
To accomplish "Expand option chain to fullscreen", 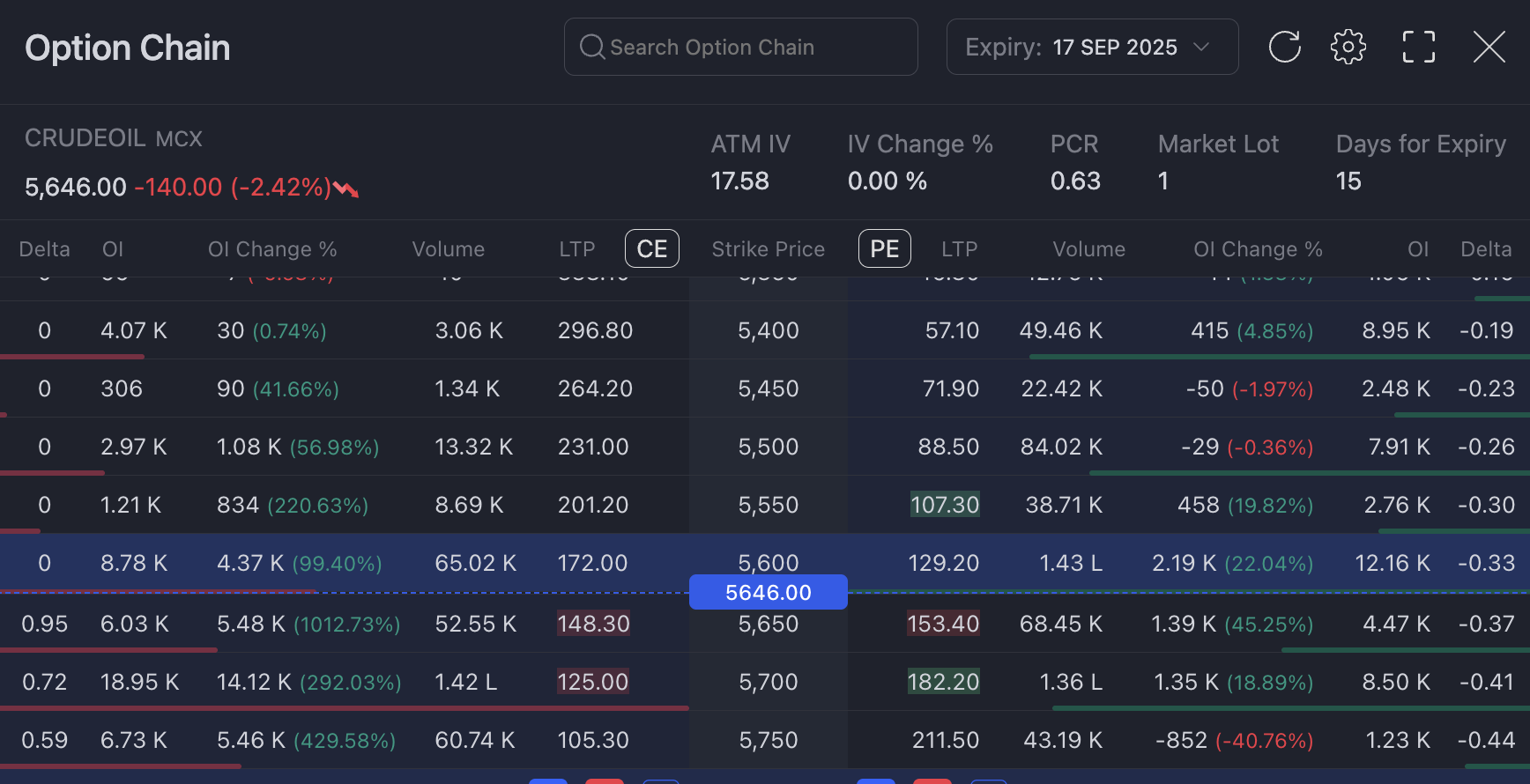I will point(1418,47).
